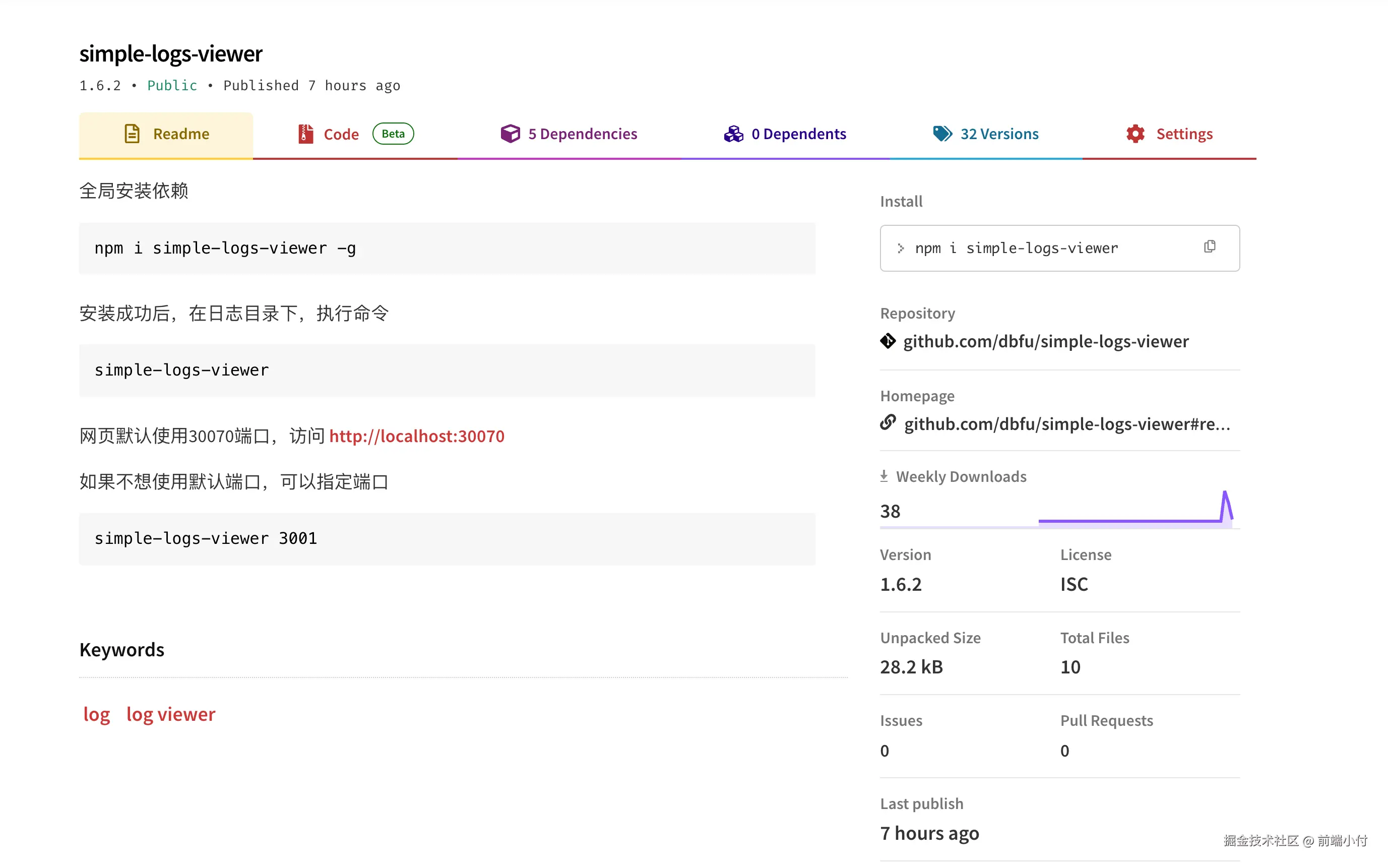This screenshot has width=1388, height=868.
Task: Click the homepage chain-link icon
Action: tap(888, 422)
